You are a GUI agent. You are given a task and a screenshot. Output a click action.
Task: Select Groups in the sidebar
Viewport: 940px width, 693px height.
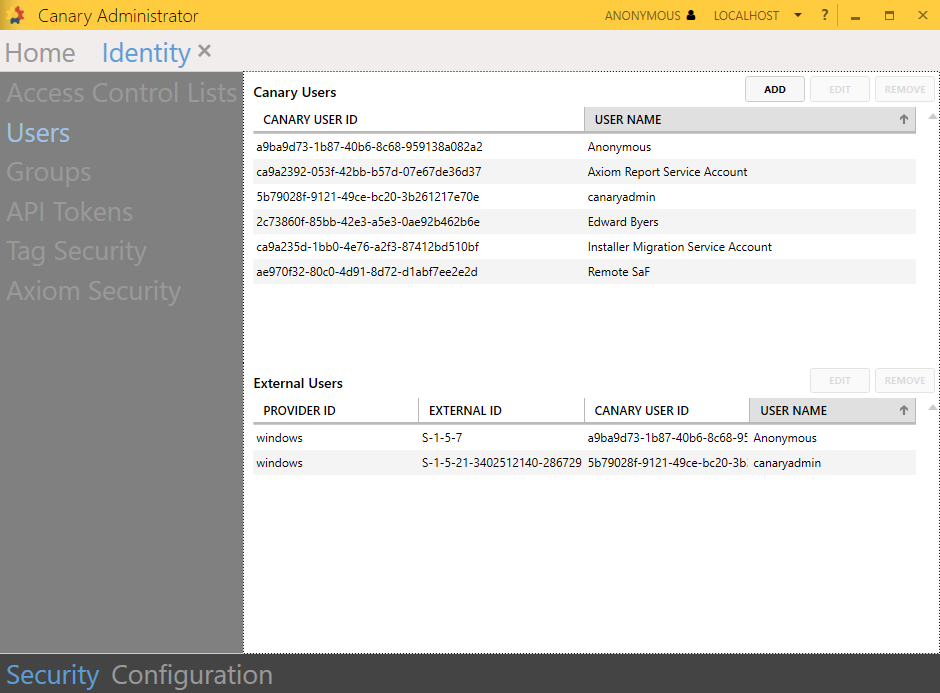point(49,173)
